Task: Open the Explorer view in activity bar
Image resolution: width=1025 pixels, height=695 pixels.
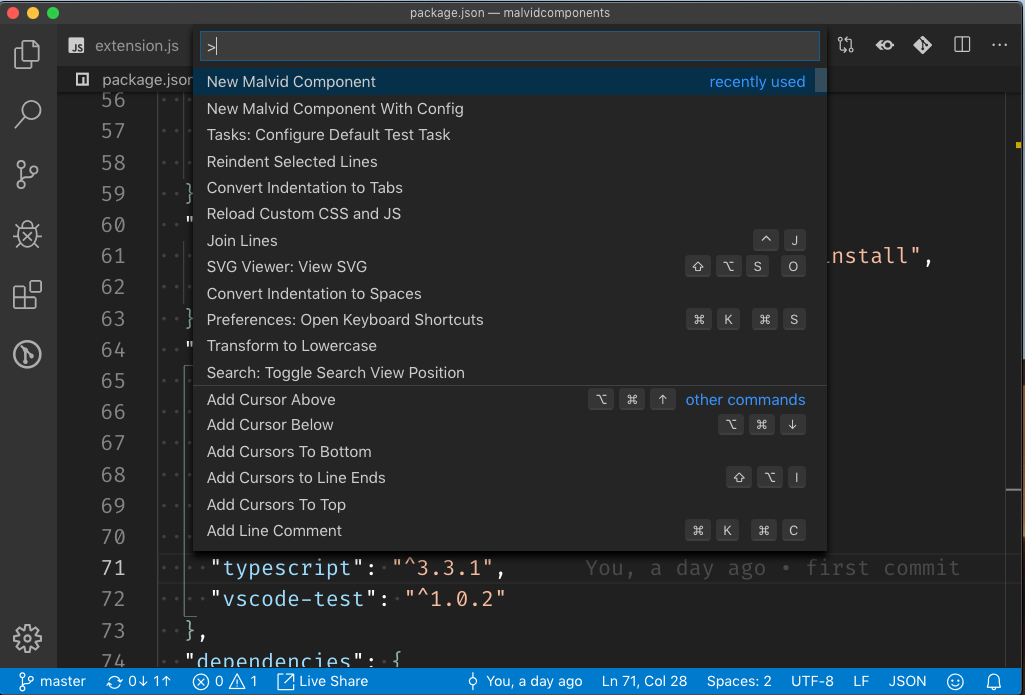Action: [x=27, y=54]
